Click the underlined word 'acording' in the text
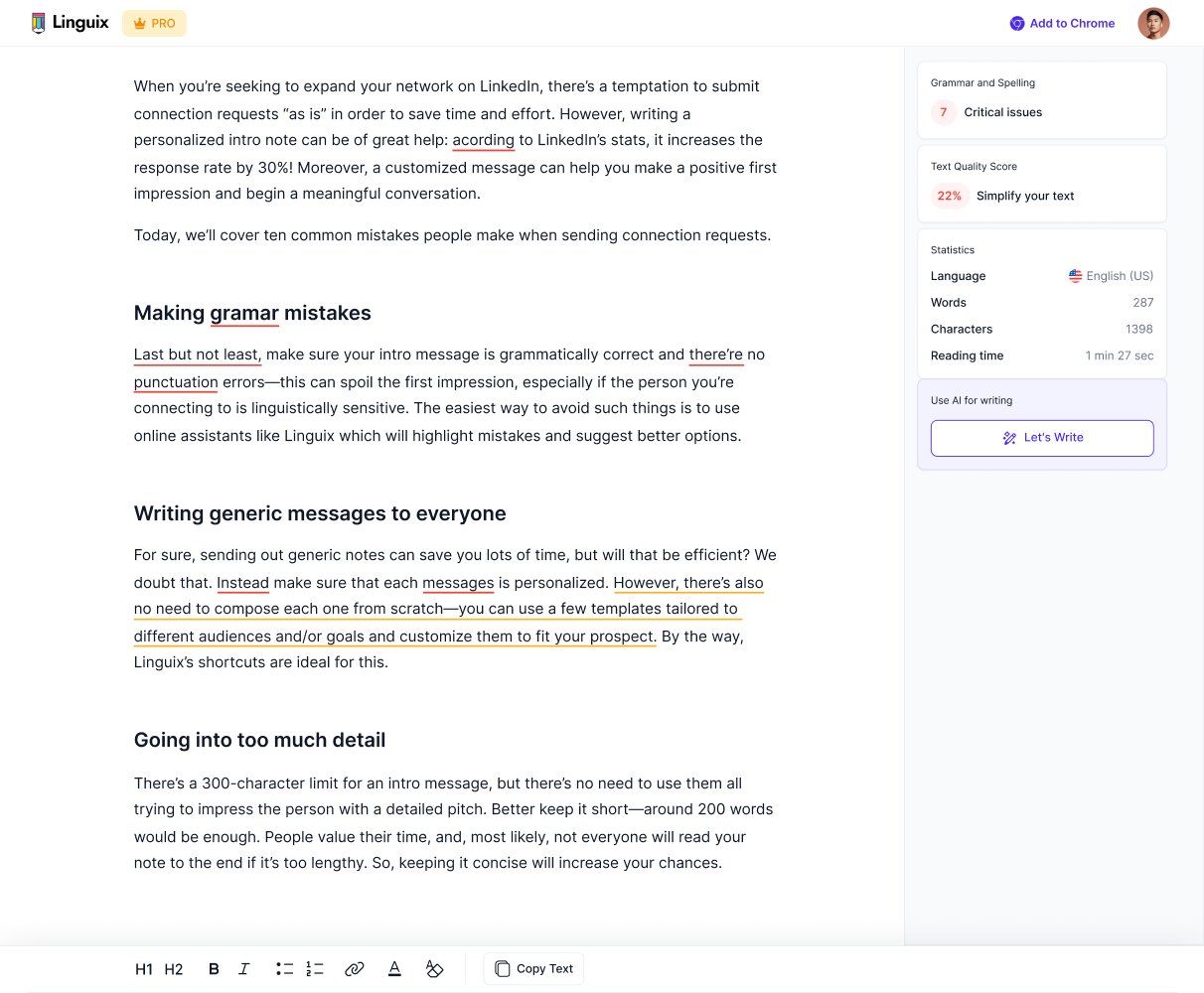1204x993 pixels. pyautogui.click(x=484, y=140)
